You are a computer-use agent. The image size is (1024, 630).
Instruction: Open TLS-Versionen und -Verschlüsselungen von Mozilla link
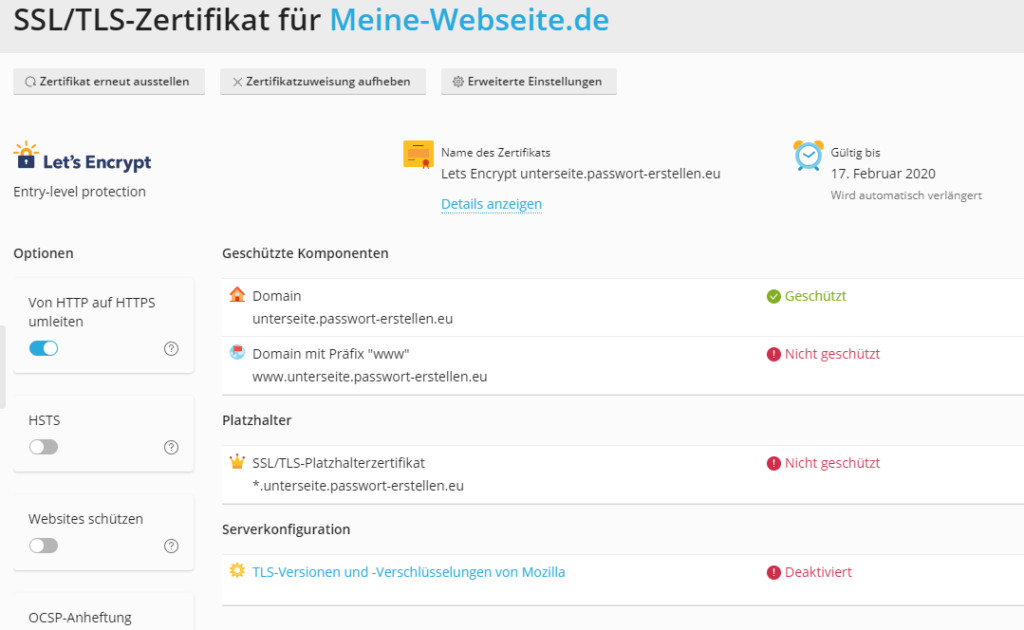click(x=409, y=572)
